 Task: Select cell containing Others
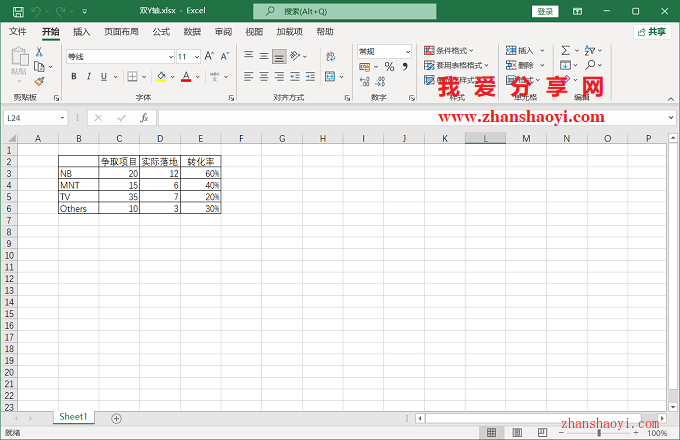(78, 209)
